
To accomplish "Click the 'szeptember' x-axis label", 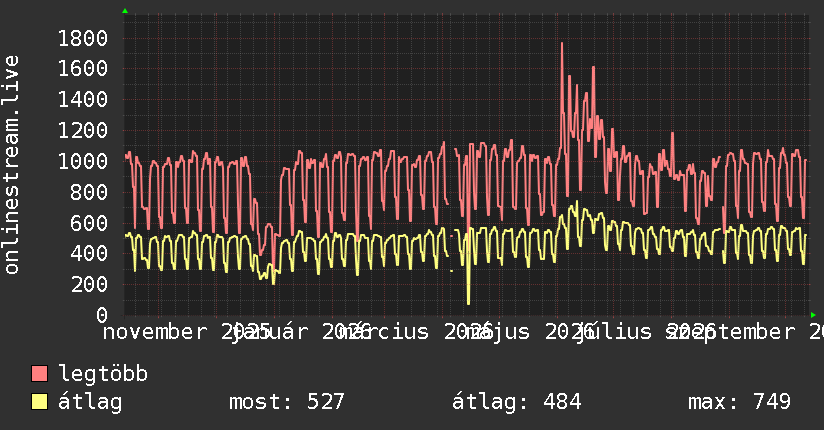I will coord(732,332).
